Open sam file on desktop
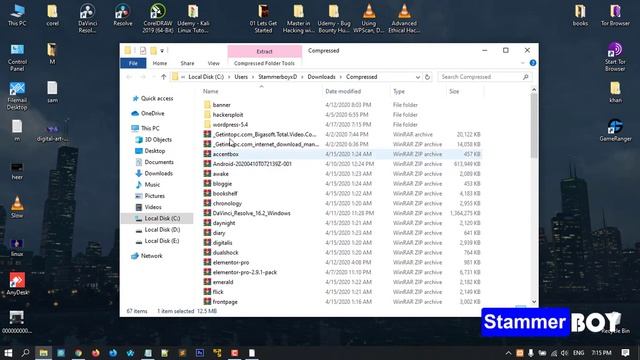 pos(52,92)
